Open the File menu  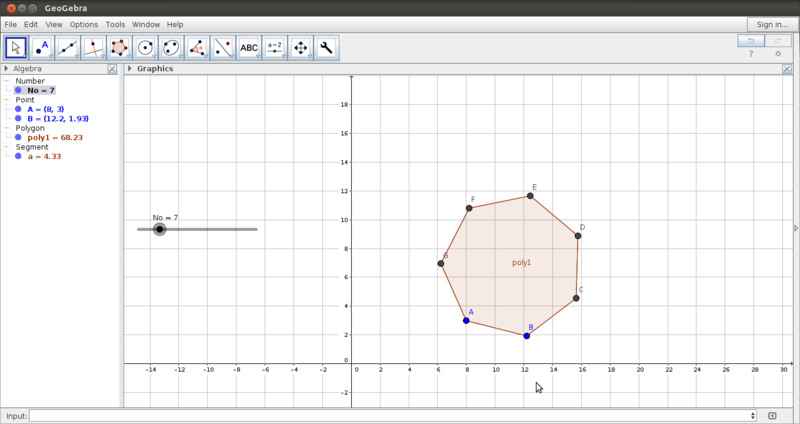pos(10,24)
